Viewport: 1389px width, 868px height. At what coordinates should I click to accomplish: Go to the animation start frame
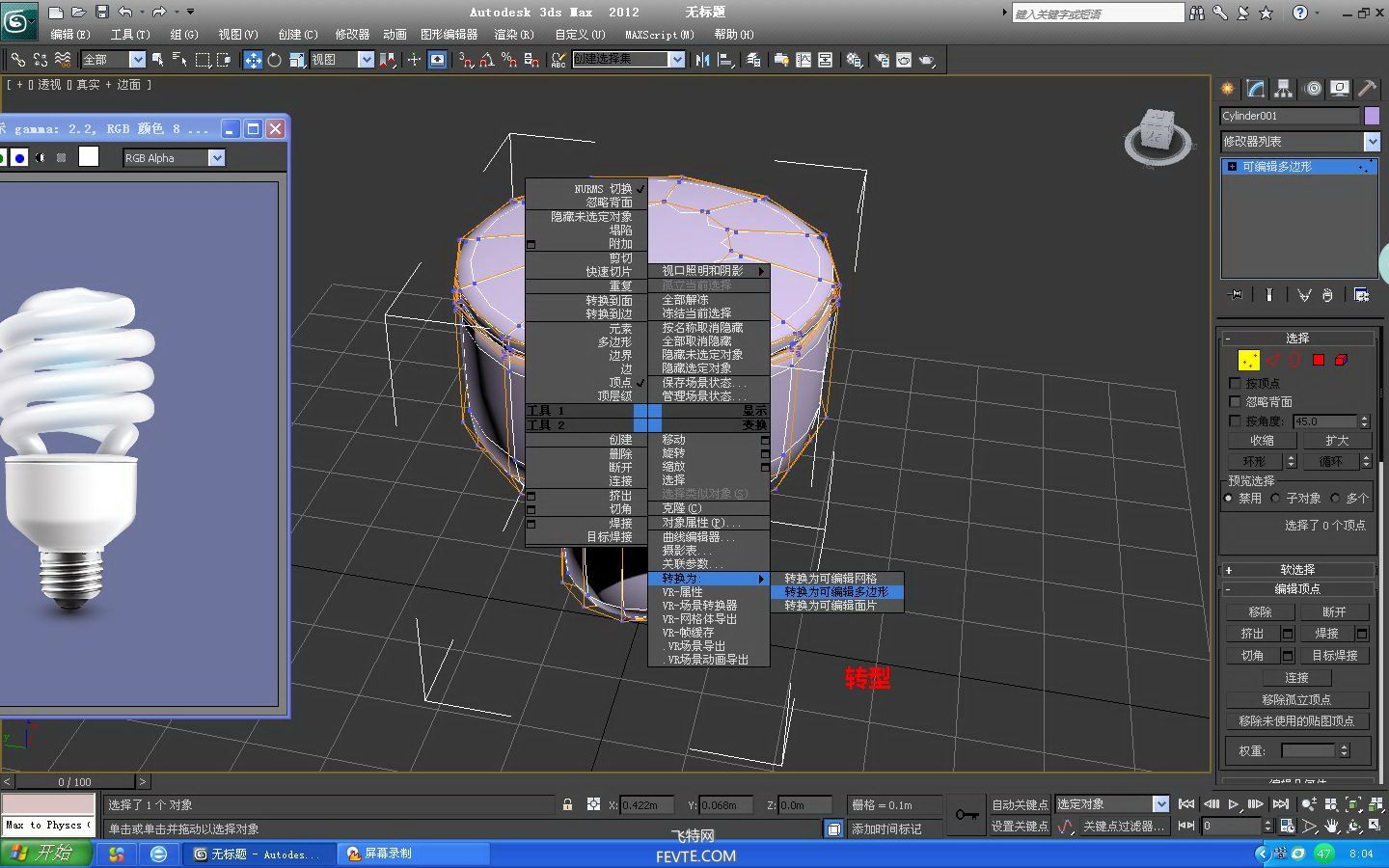point(1187,804)
